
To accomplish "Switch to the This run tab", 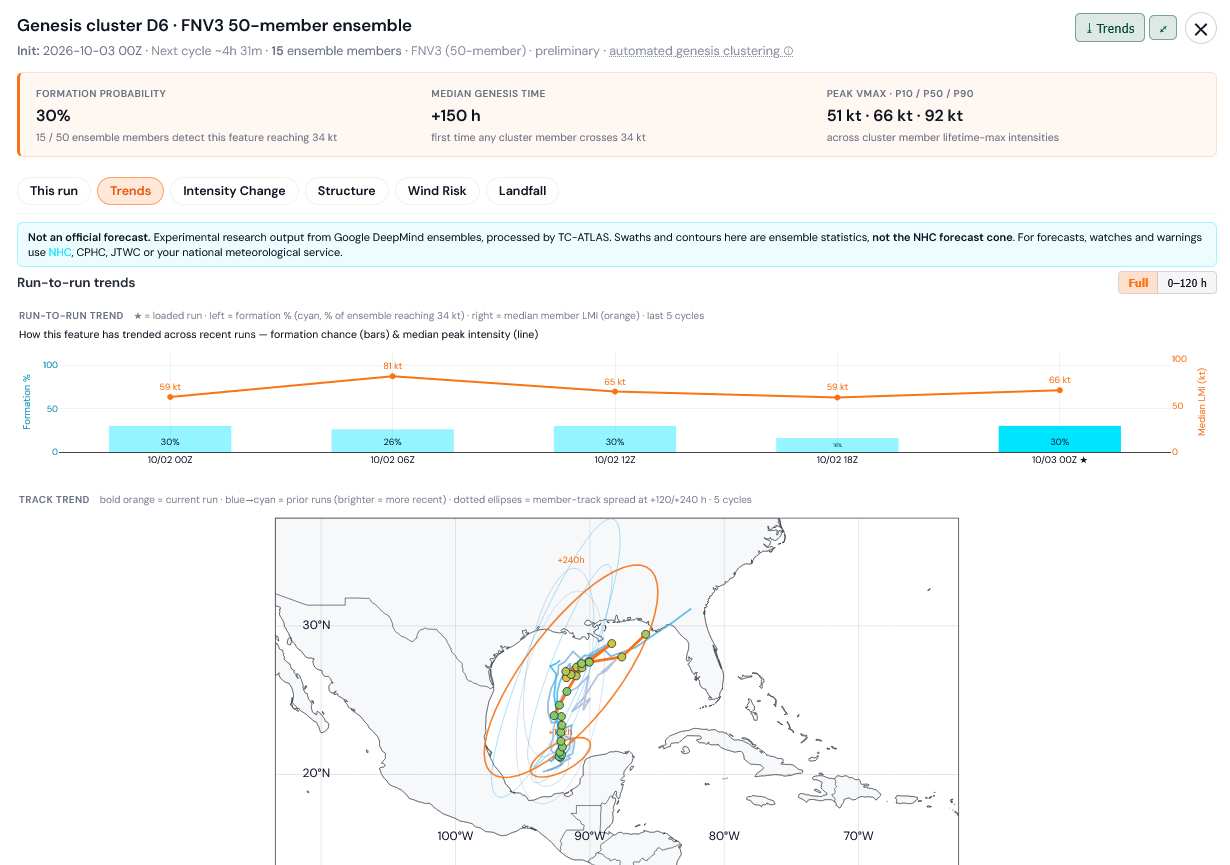I will coord(54,191).
